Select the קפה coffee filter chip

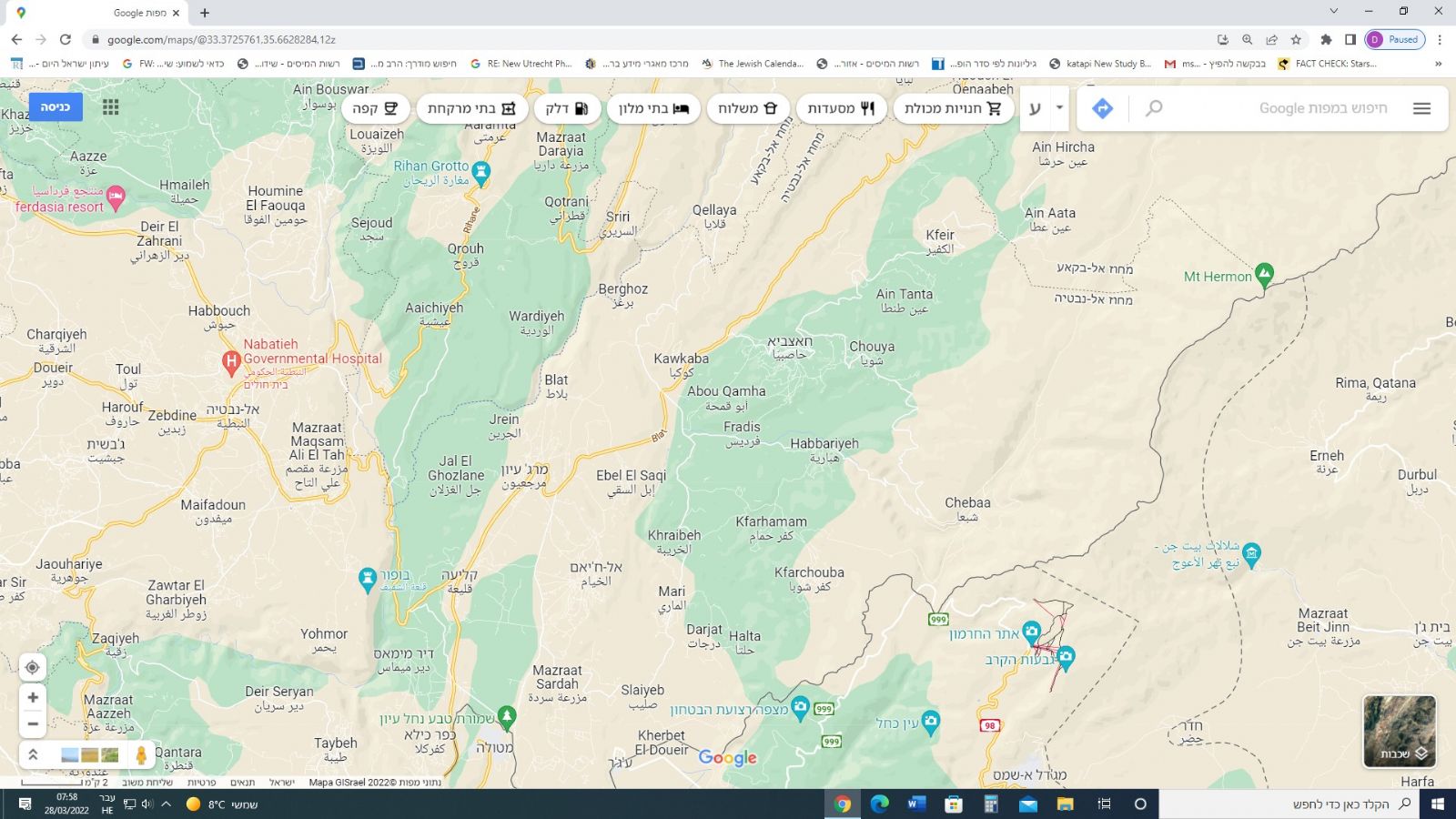point(375,108)
